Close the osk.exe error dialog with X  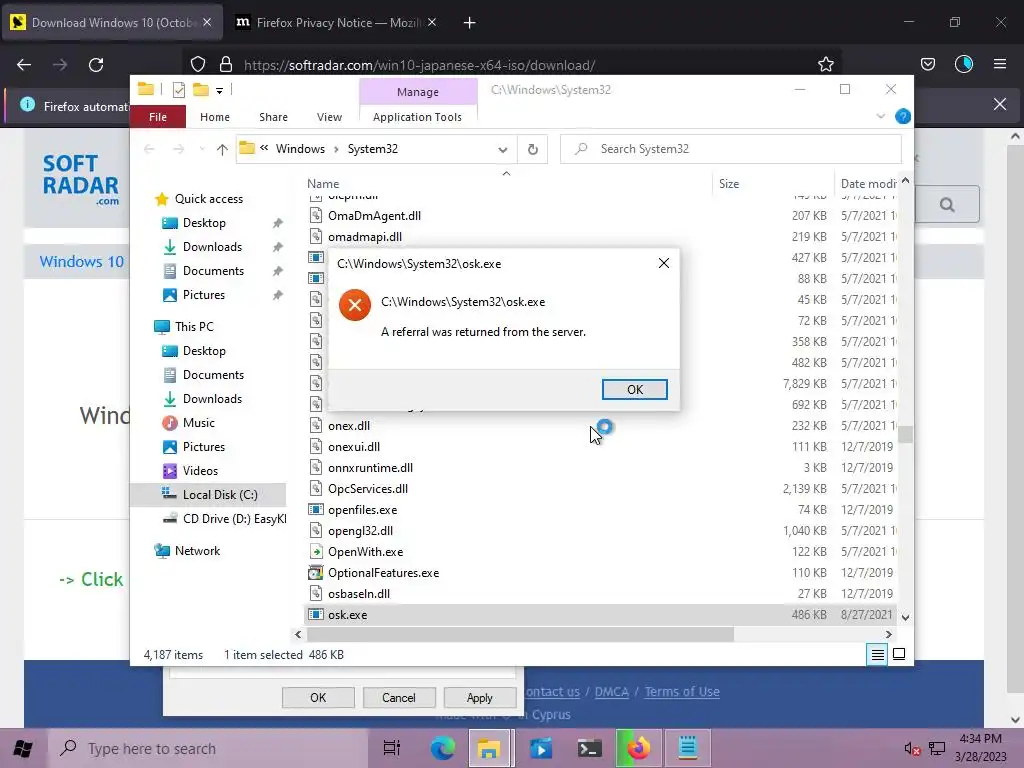pyautogui.click(x=664, y=263)
